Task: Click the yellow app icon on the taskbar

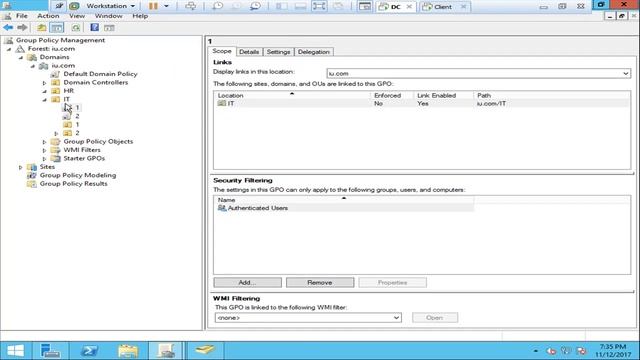Action: click(205, 350)
